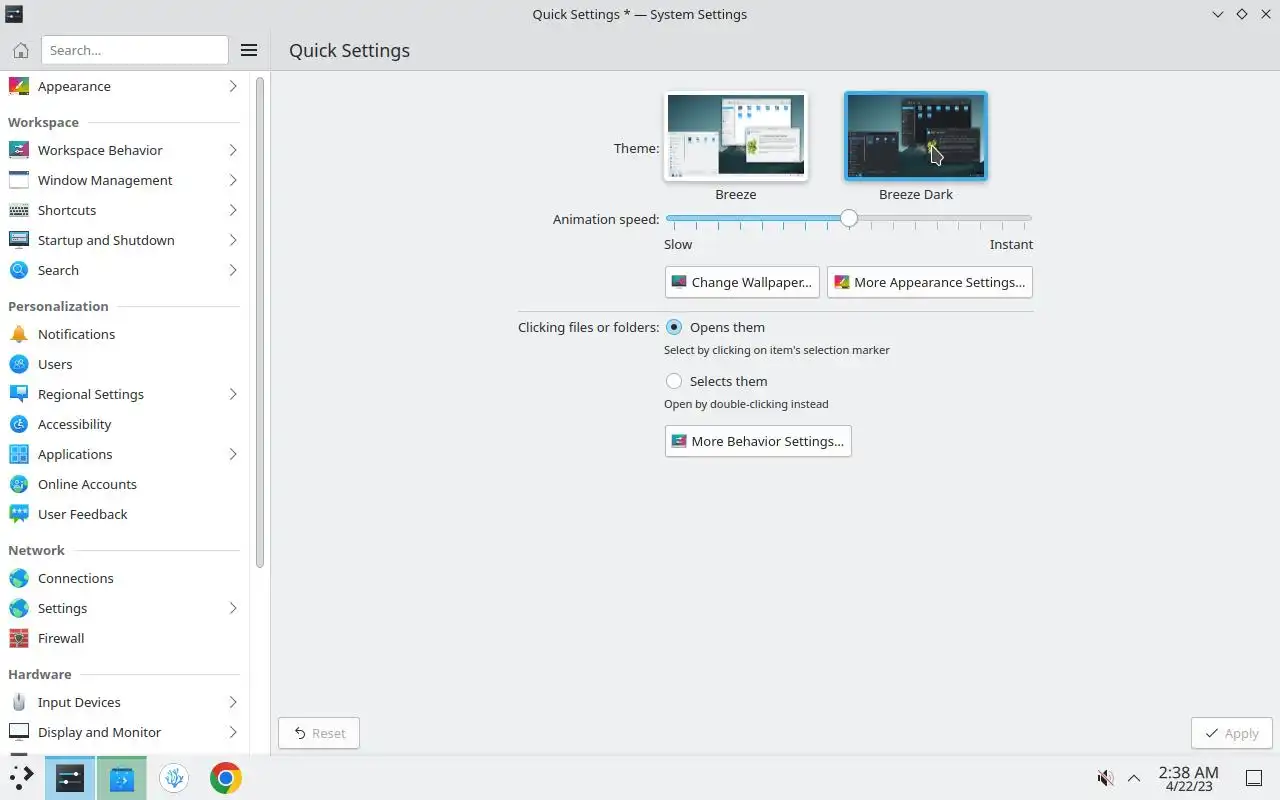Open the User Feedback page
The height and width of the screenshot is (800, 1280).
click(x=124, y=514)
